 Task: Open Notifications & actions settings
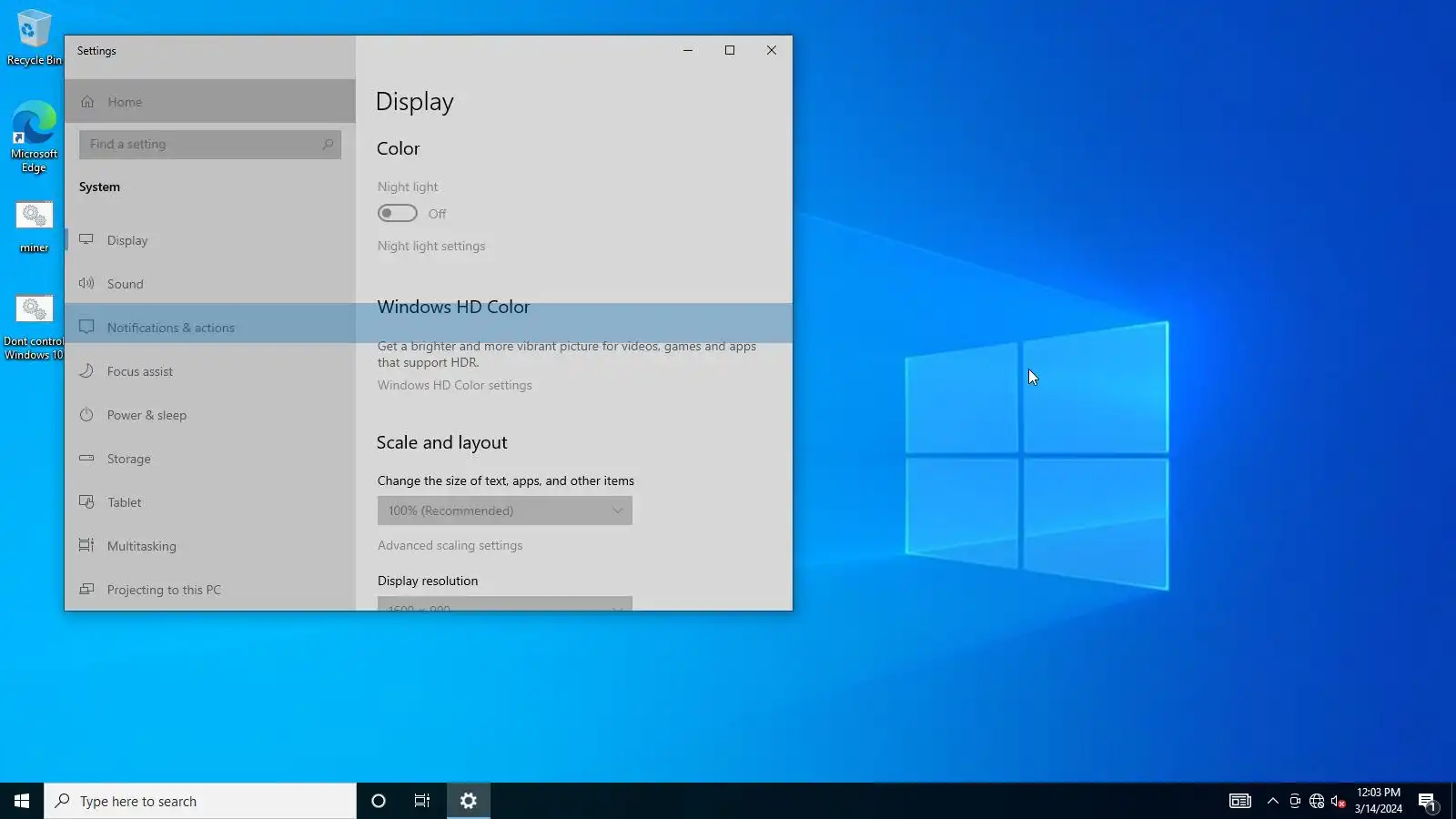coord(210,328)
